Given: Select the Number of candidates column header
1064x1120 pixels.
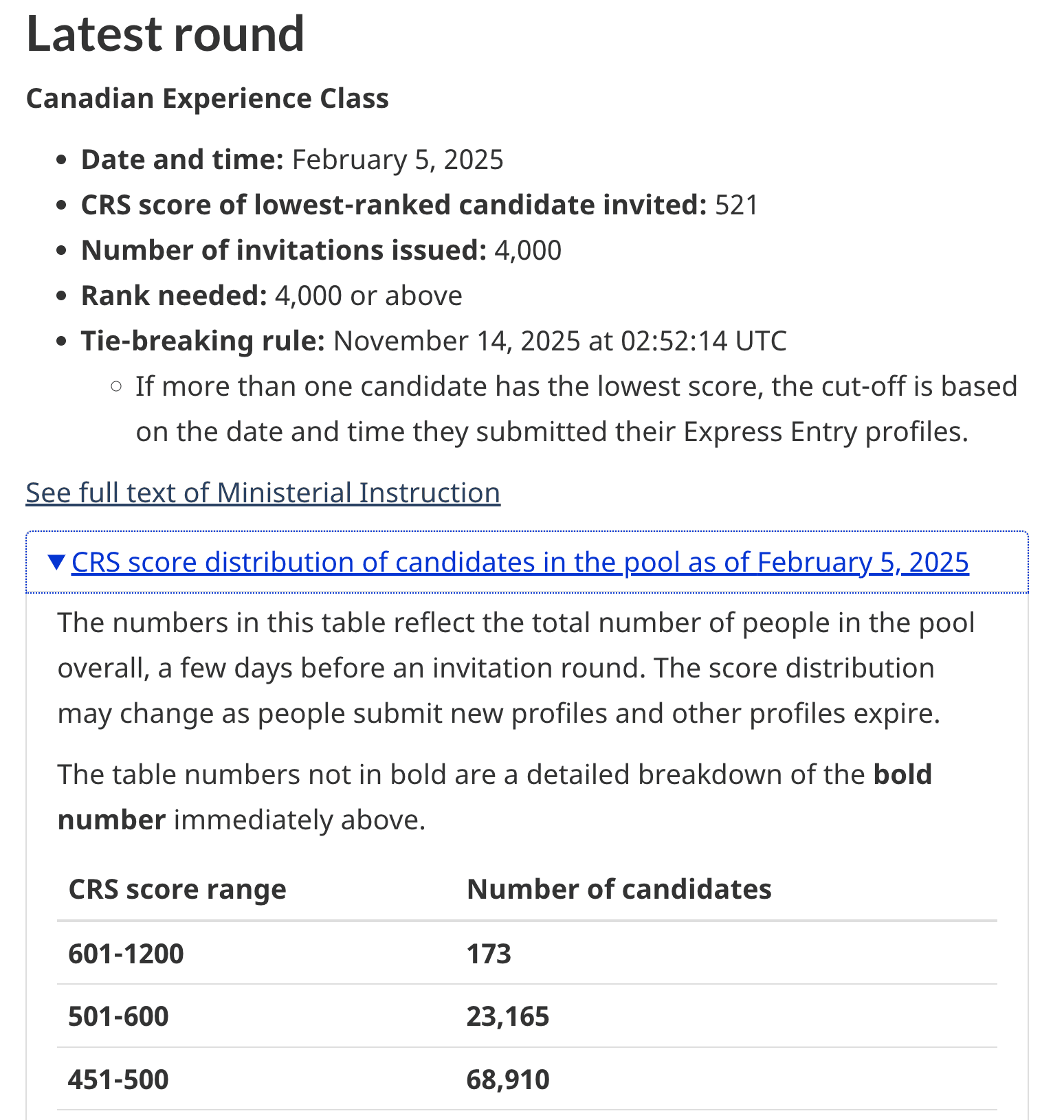Looking at the screenshot, I should click(619, 889).
